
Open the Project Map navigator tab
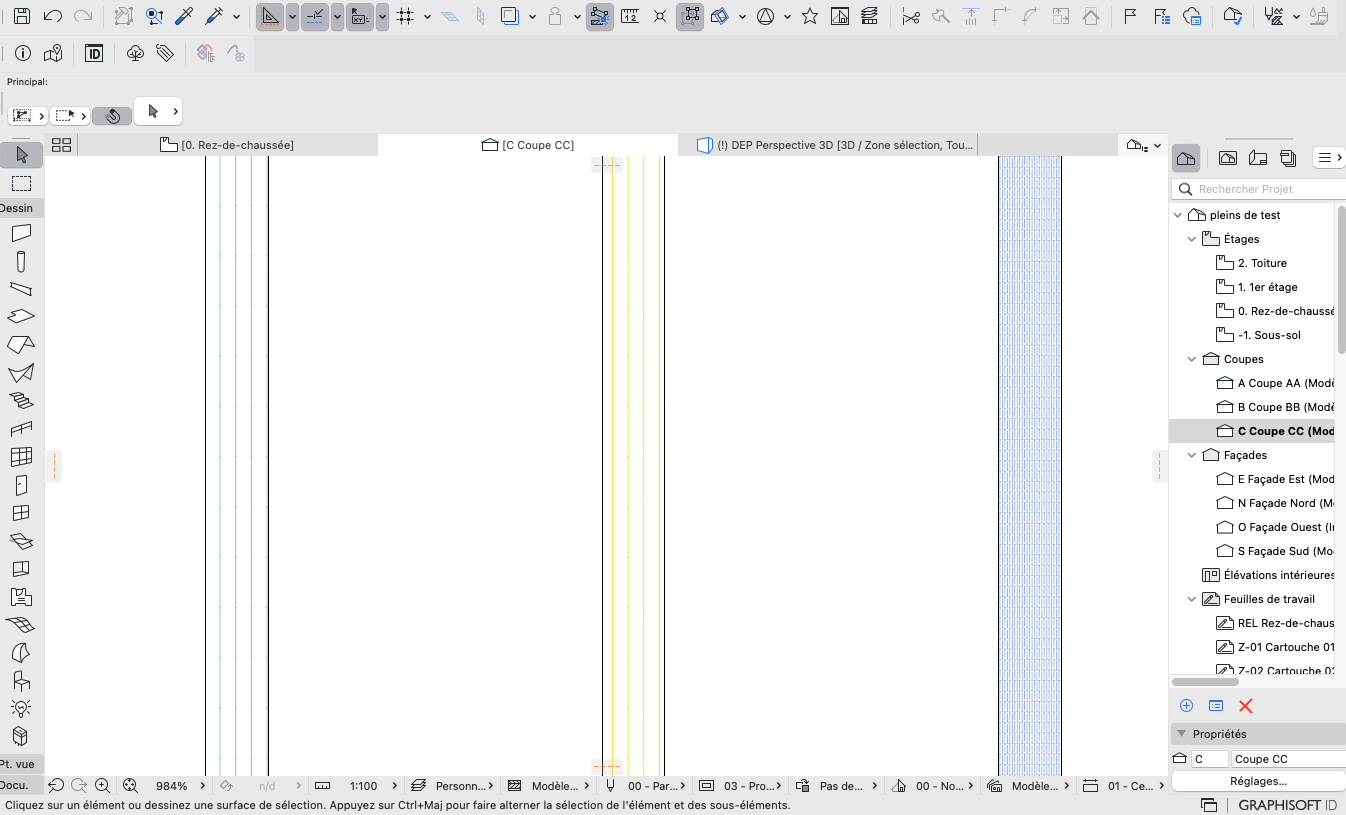1186,158
